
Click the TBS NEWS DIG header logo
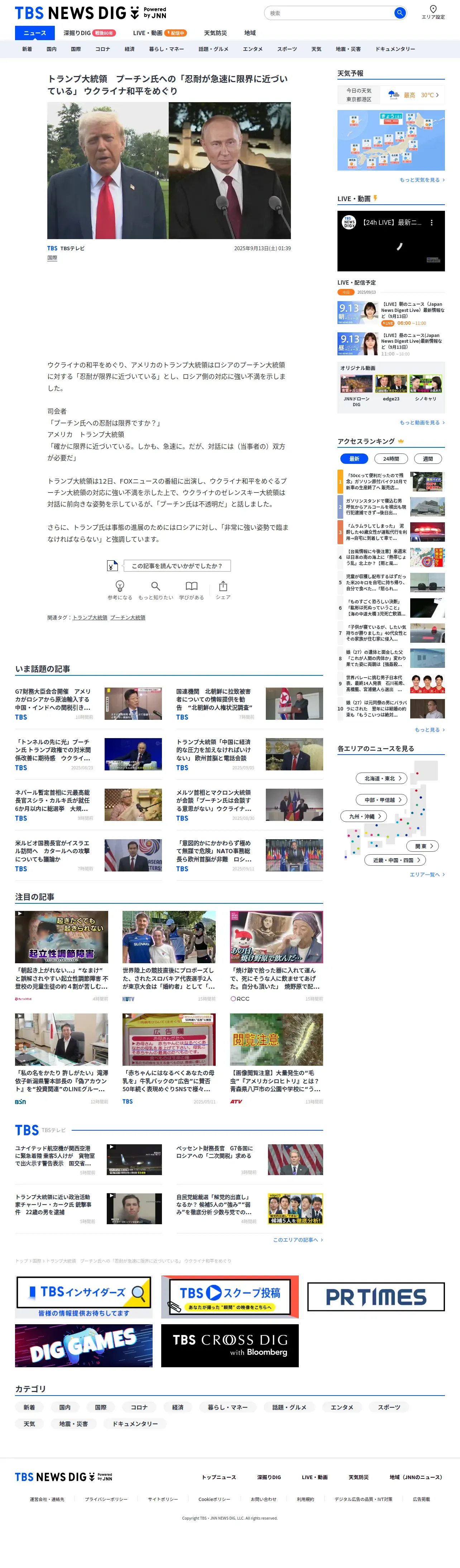(91, 13)
